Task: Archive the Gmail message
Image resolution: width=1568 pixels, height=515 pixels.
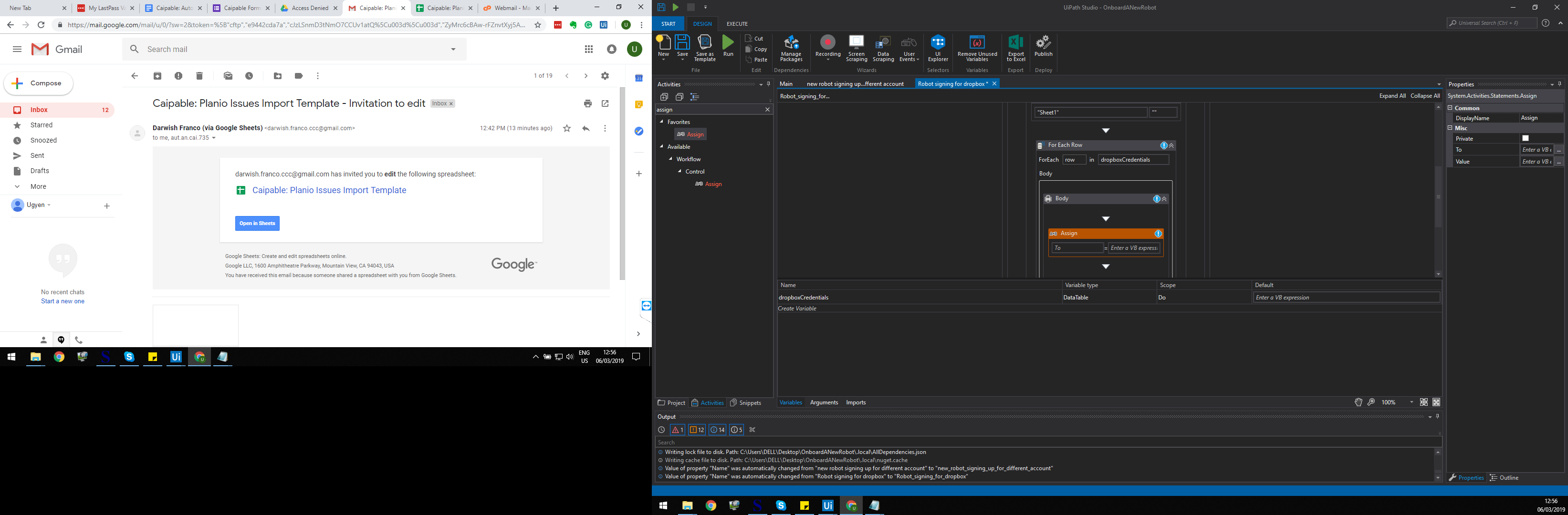Action: click(x=157, y=76)
